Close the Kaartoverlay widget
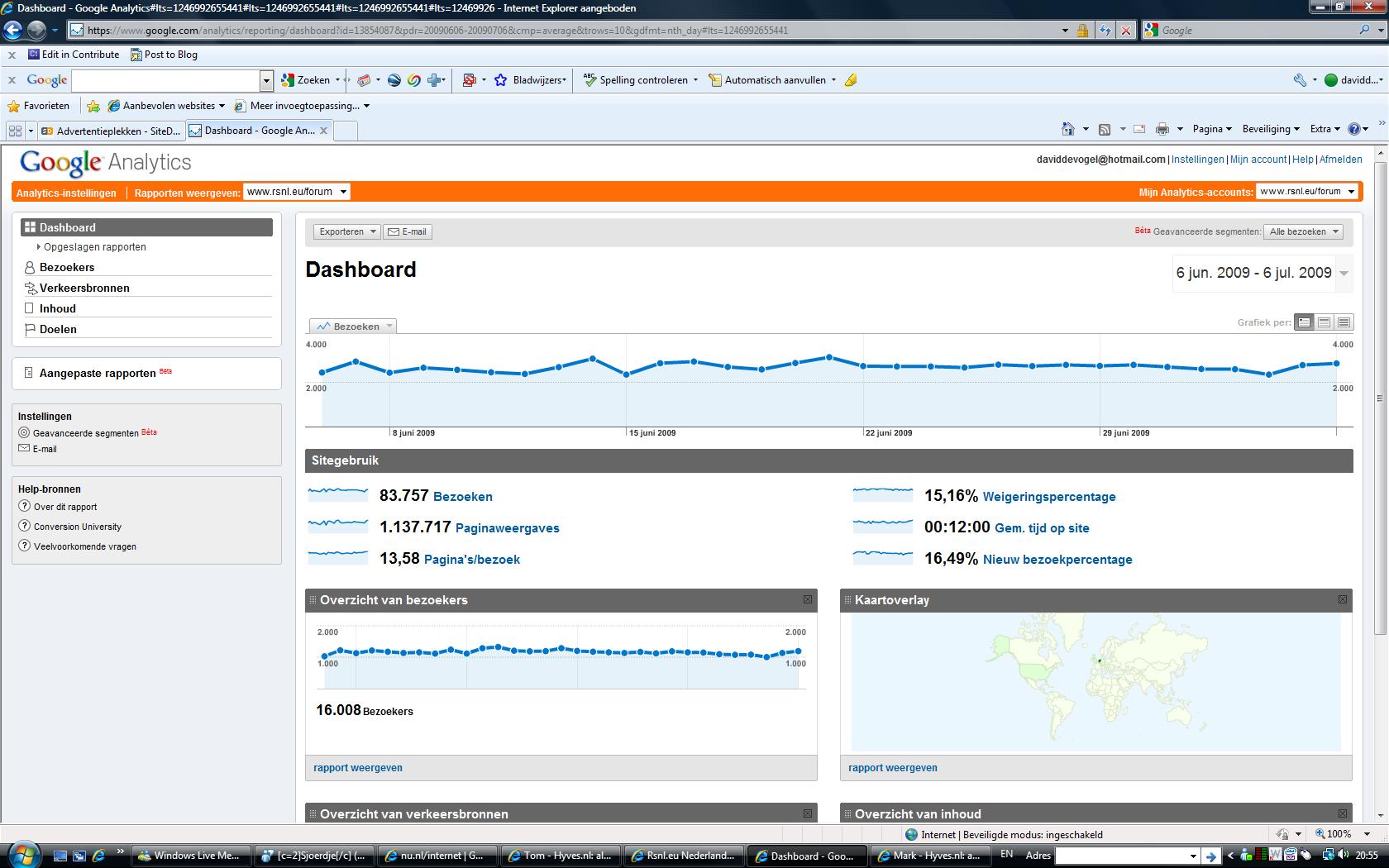Screen dimensions: 1389x868 tap(1343, 599)
